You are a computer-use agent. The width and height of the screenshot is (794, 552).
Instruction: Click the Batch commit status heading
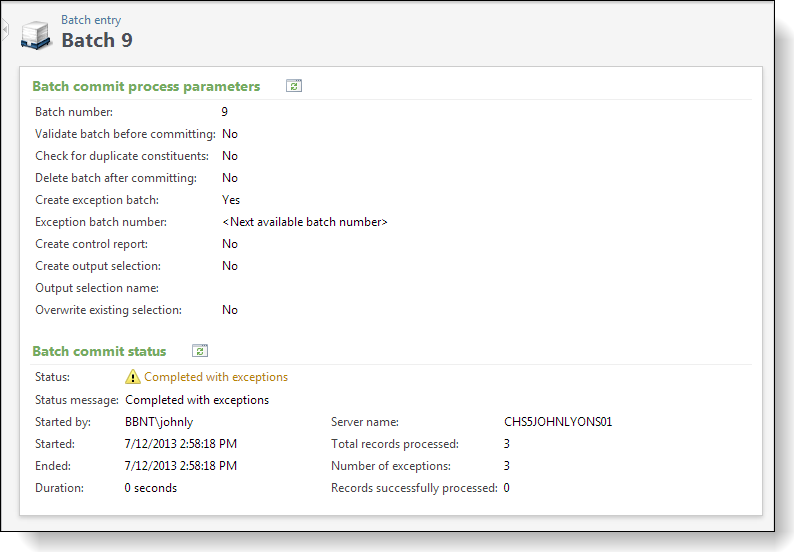click(x=99, y=351)
